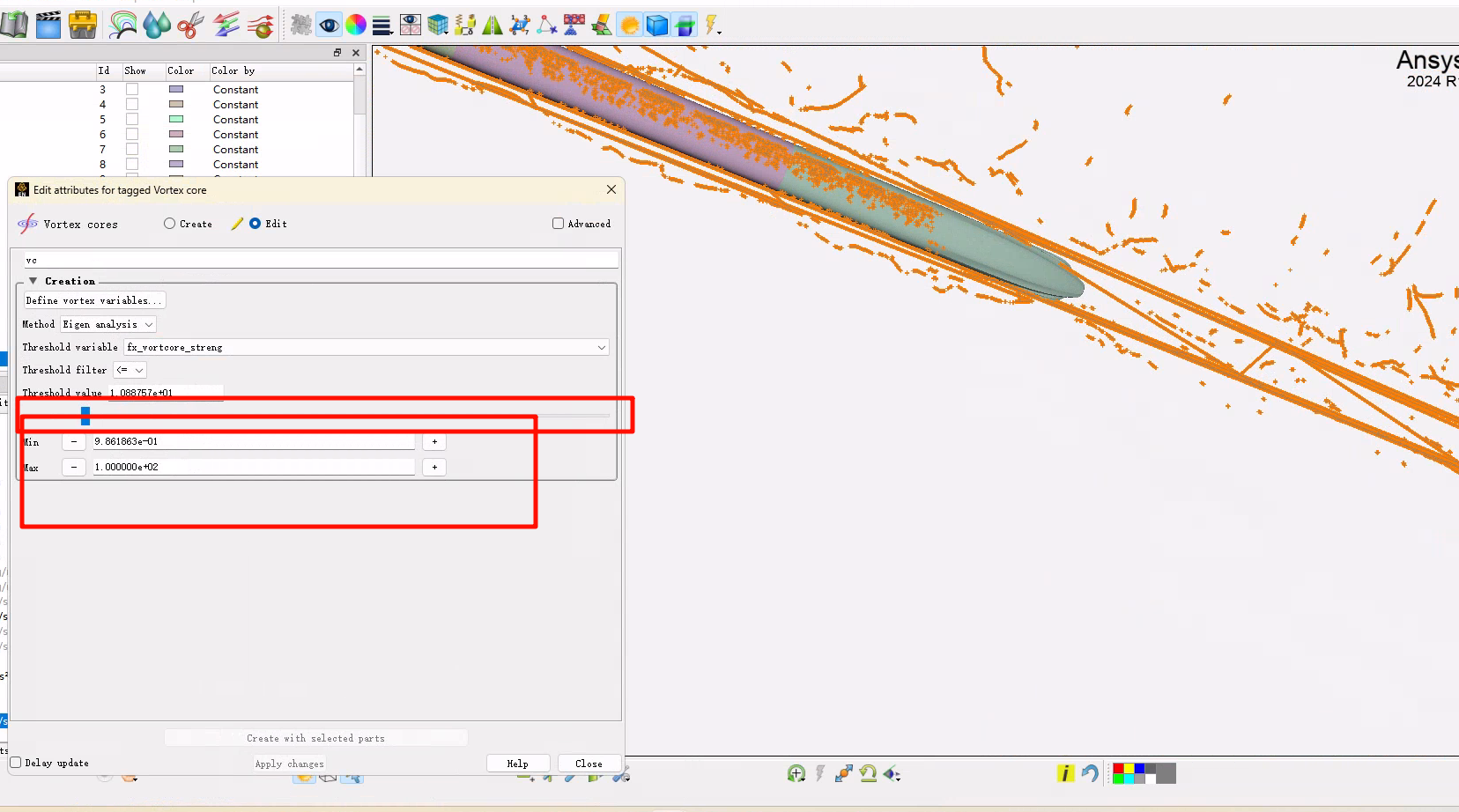Click the threshold value slider handle
Screen dimensions: 1459x812
85,415
